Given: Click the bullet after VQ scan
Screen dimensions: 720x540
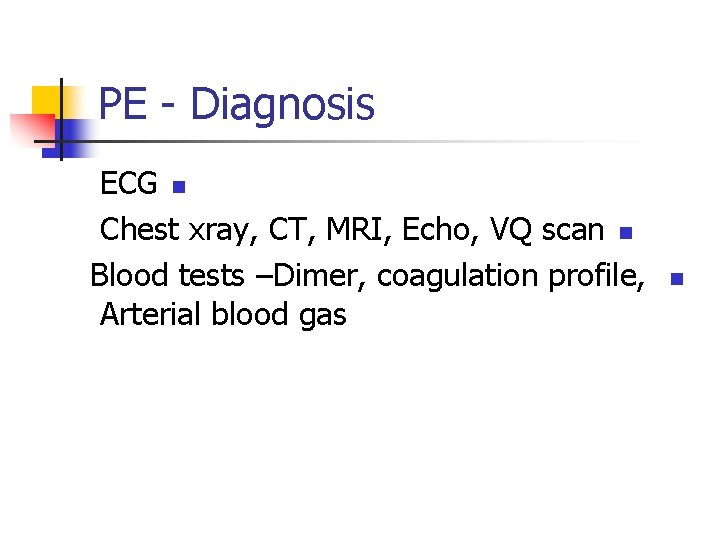Looking at the screenshot, I should tap(624, 234).
